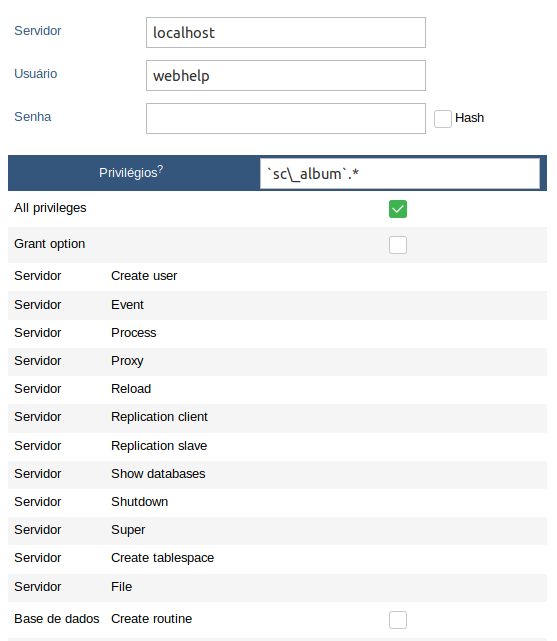
Task: Select the File privilege row
Action: 277,587
